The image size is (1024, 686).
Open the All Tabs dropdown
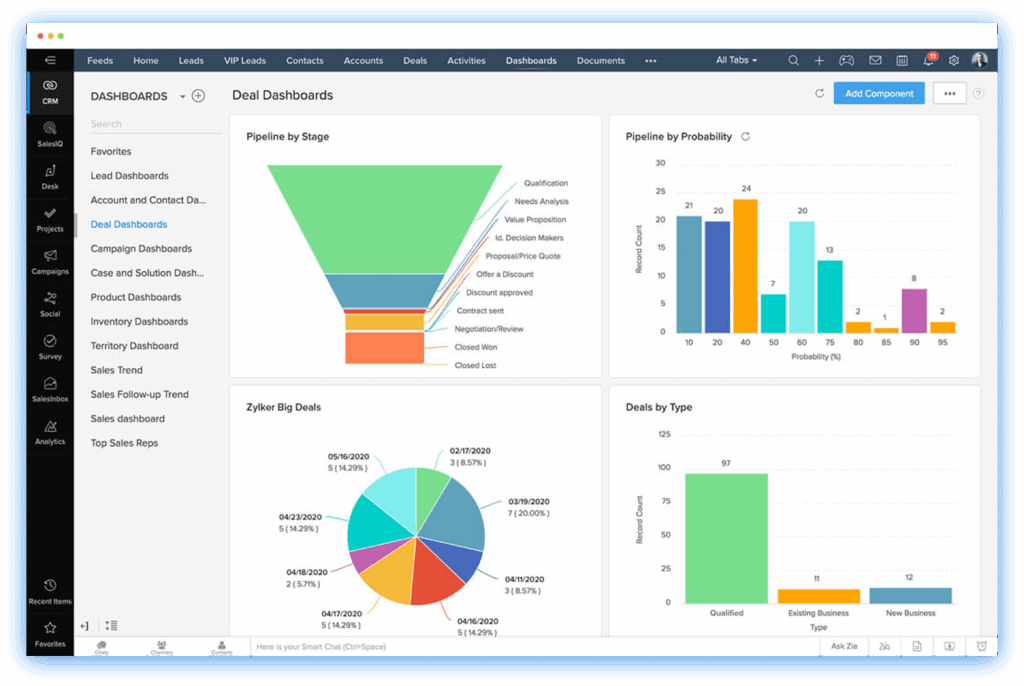(x=736, y=60)
